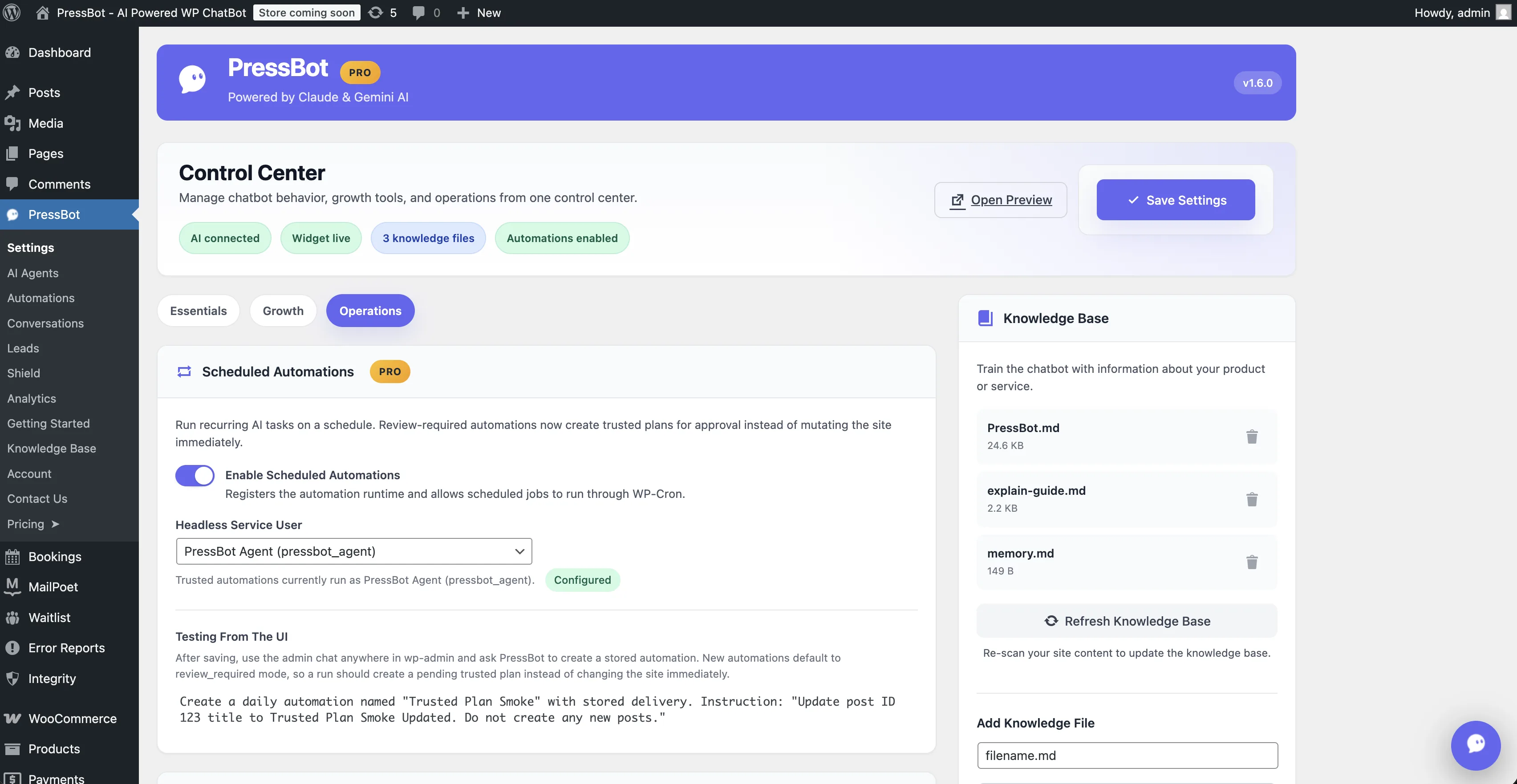This screenshot has width=1517, height=784.
Task: Delete PressBot.md knowledge file
Action: pyautogui.click(x=1252, y=436)
